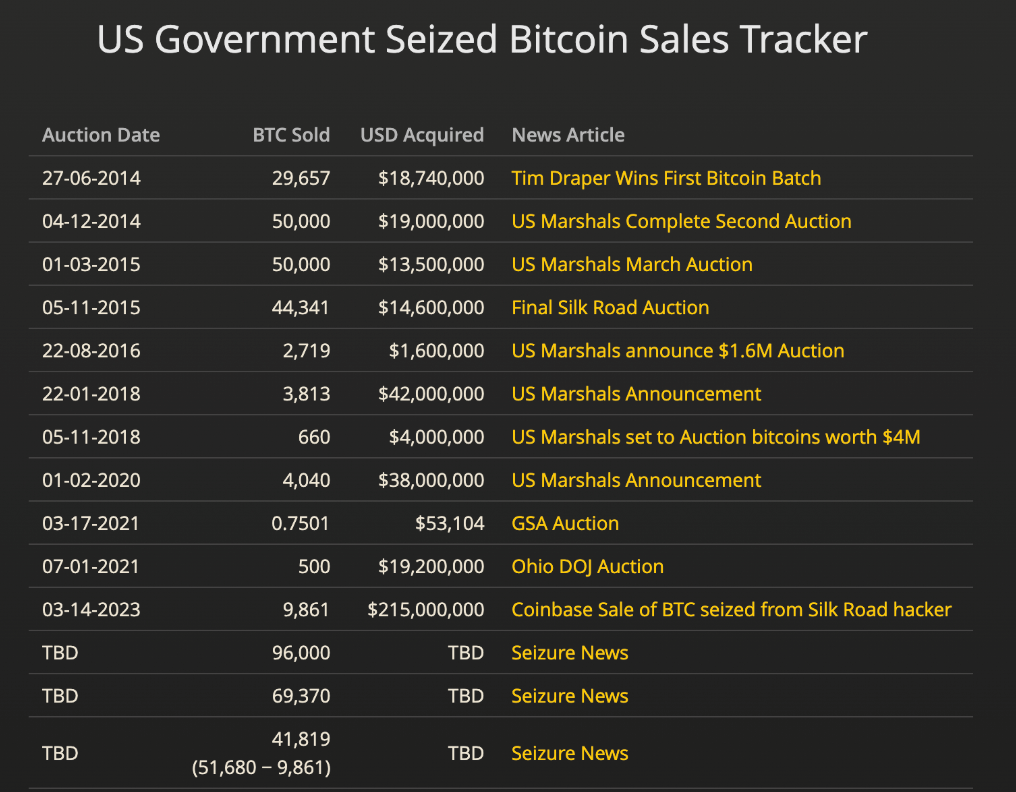The width and height of the screenshot is (1016, 792).
Task: Open 'US Marshals announce $1.6M Auction' link
Action: [x=678, y=350]
